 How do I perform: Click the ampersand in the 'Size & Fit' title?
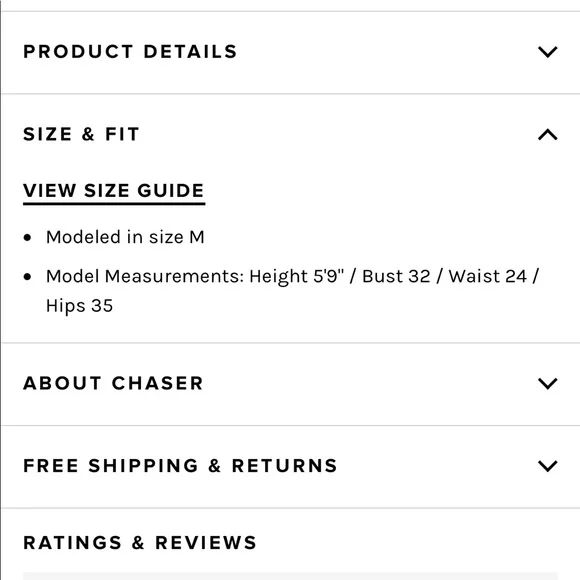point(88,134)
